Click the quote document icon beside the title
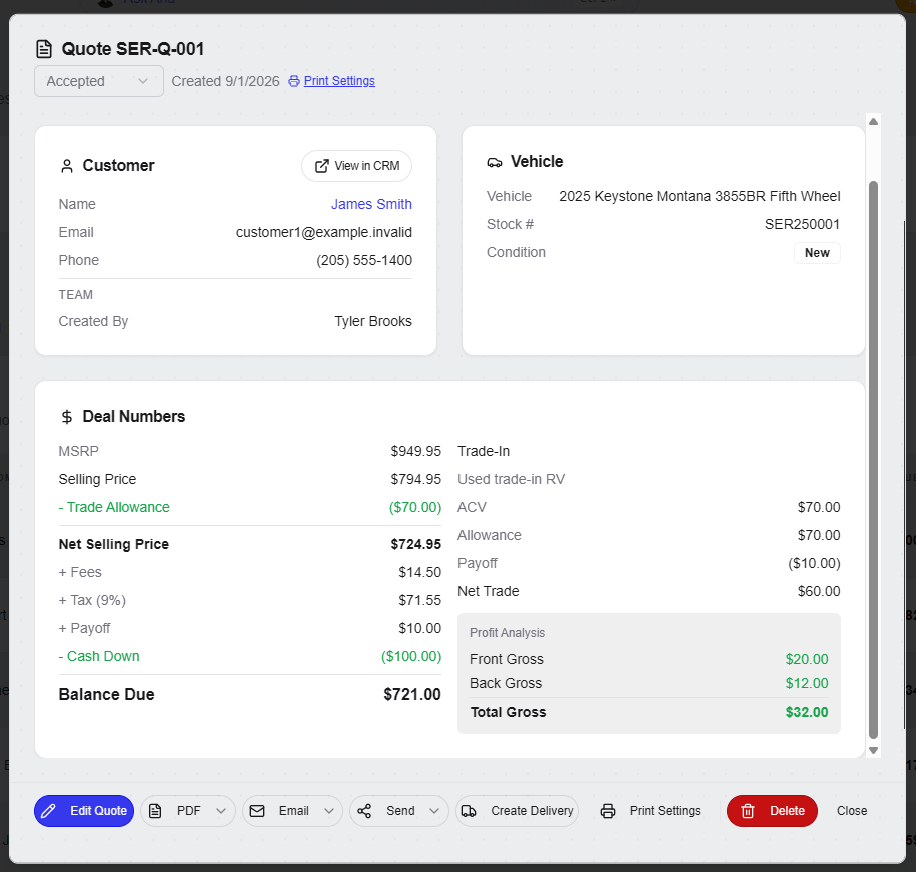The image size is (916, 872). [44, 49]
